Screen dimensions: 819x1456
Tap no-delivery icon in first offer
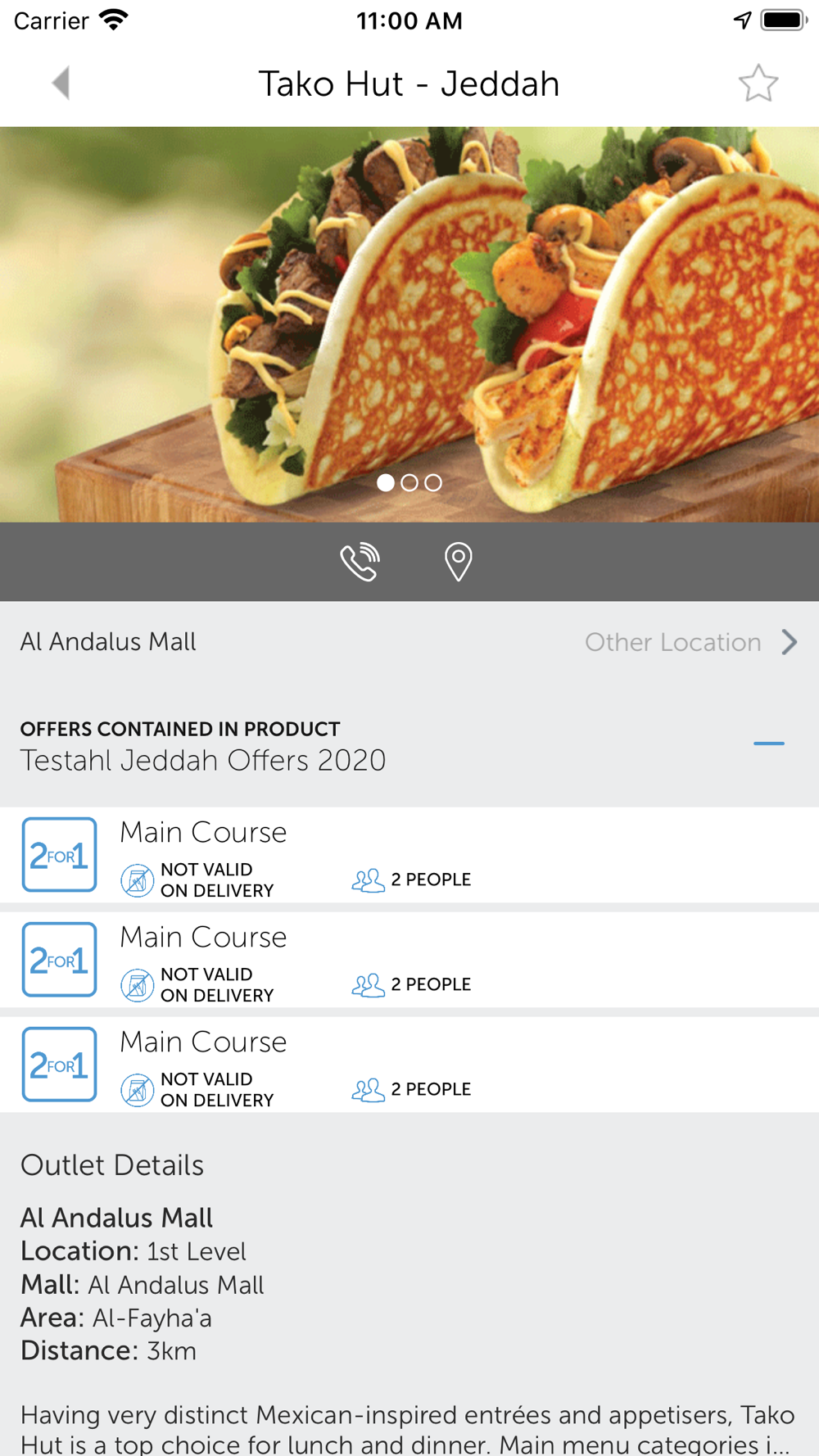coord(137,880)
